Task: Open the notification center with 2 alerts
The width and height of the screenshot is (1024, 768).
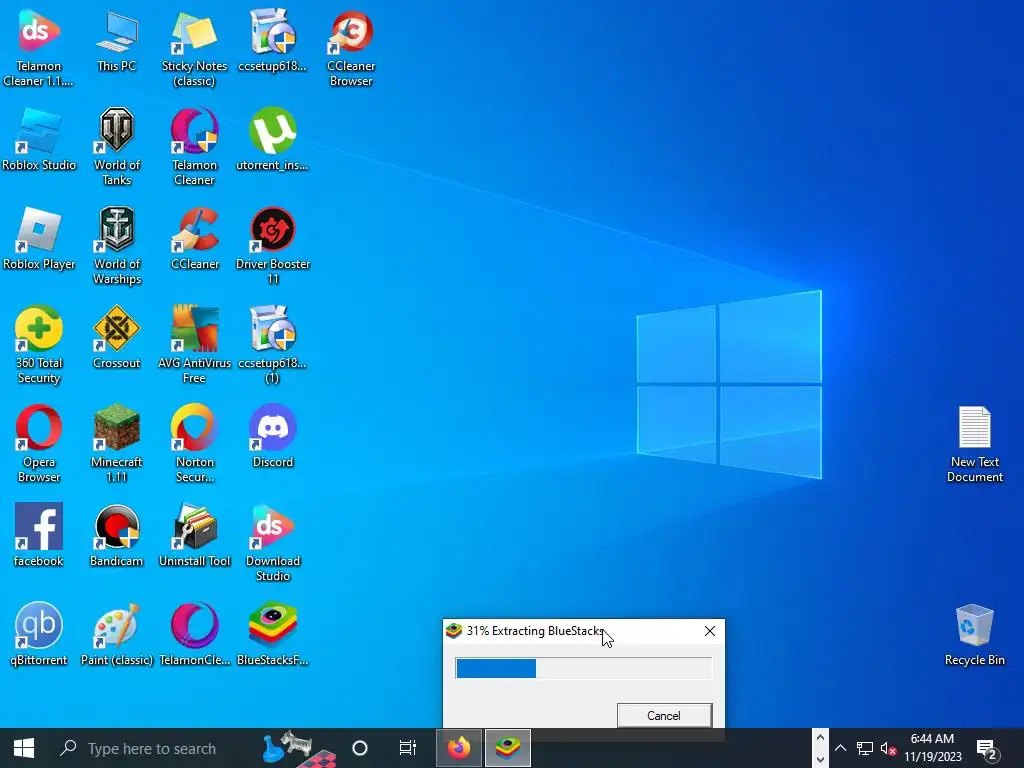Action: tap(987, 749)
